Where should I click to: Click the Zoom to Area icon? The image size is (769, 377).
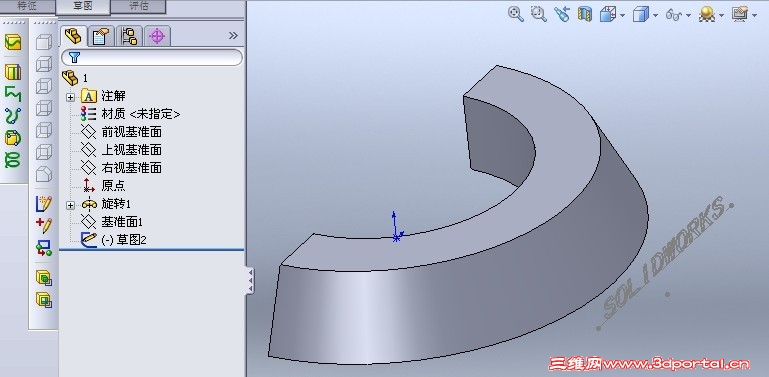click(x=539, y=14)
